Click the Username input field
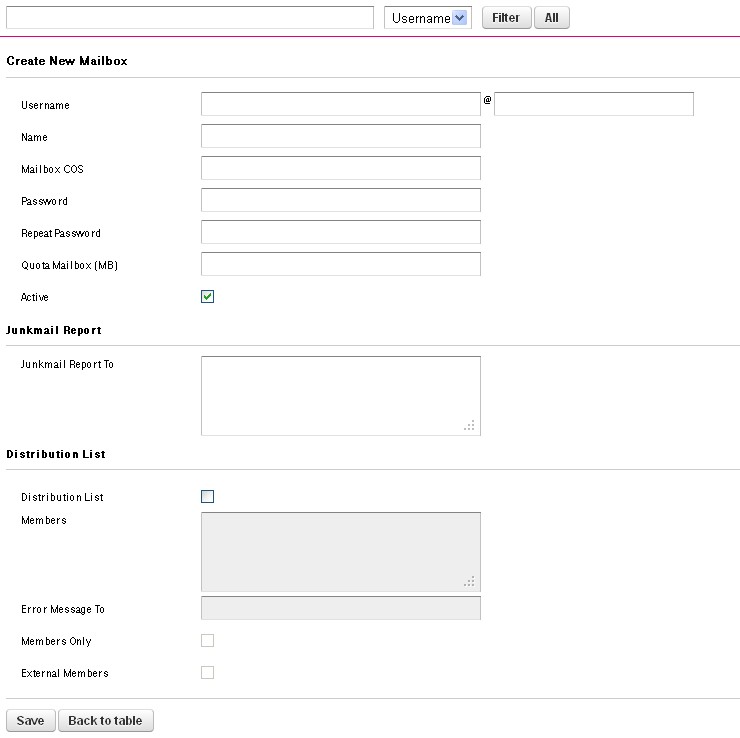This screenshot has height=738, width=740. [x=341, y=104]
